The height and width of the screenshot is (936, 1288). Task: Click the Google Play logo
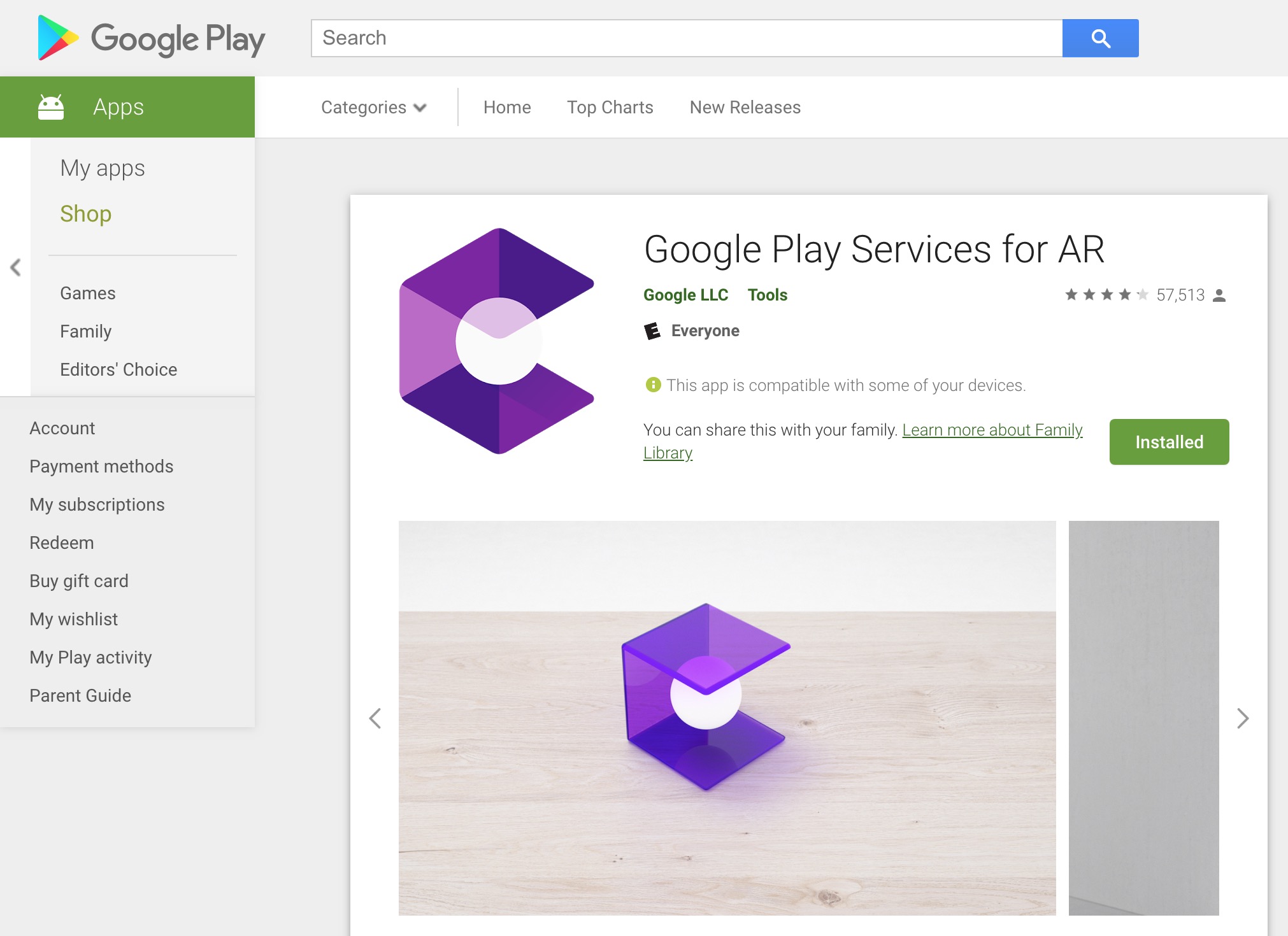[x=151, y=38]
